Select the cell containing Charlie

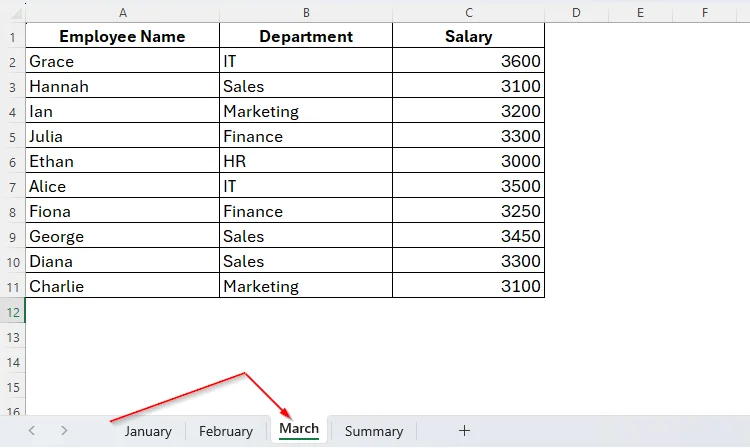(x=122, y=286)
